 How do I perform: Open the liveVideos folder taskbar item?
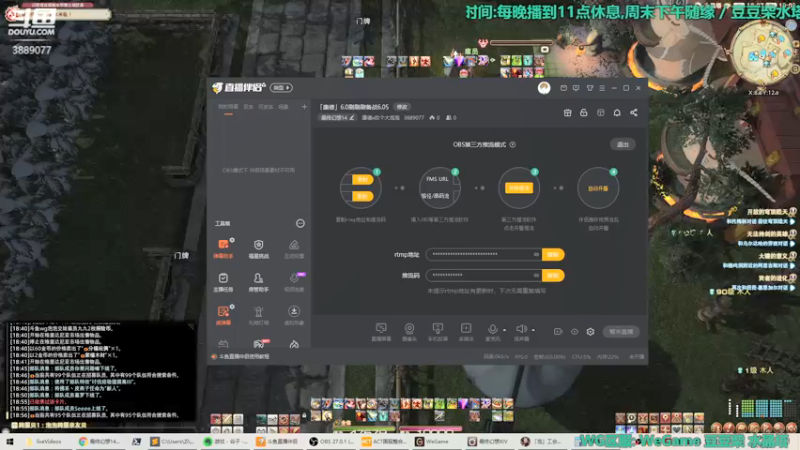(x=45, y=441)
